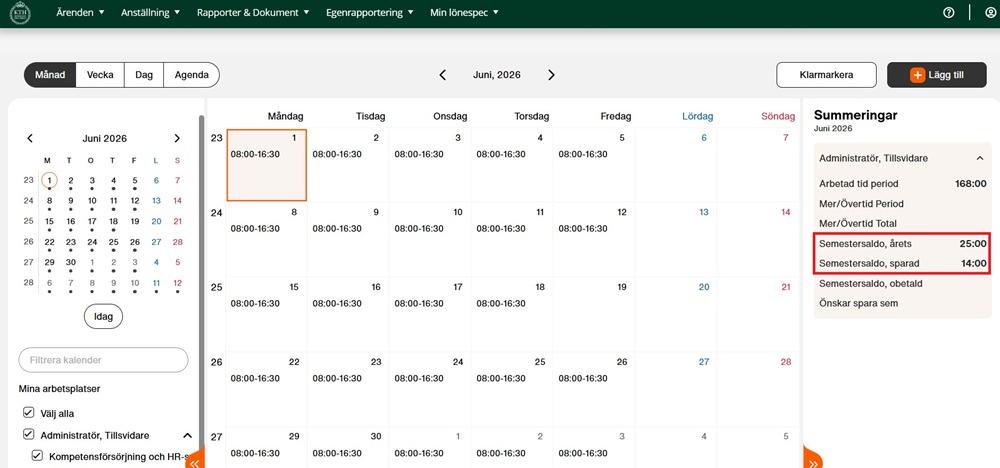Collapse Administratör, Tillsvidare workplace list chevron
The image size is (1000, 468).
(188, 435)
